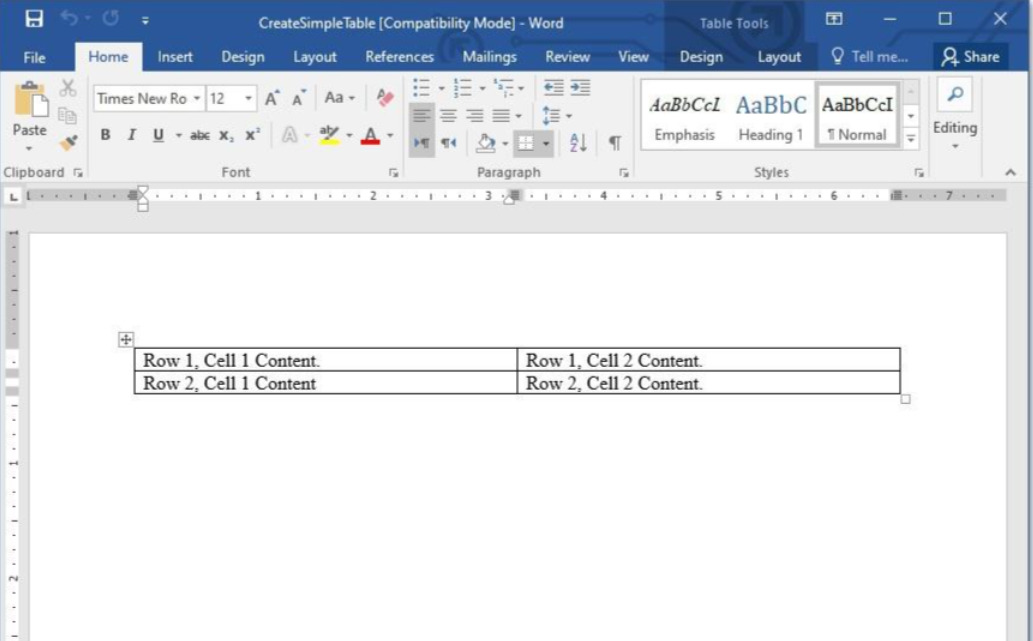Switch to the Insert tab
Image resolution: width=1033 pixels, height=641 pixels.
pos(175,57)
